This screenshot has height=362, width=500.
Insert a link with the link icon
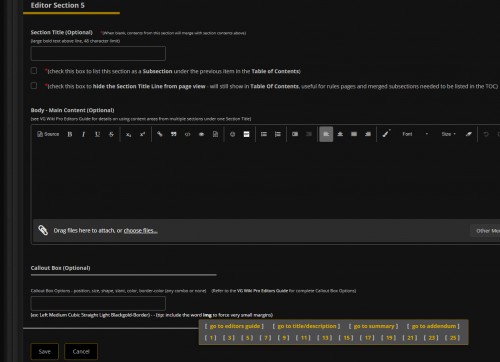click(x=160, y=134)
